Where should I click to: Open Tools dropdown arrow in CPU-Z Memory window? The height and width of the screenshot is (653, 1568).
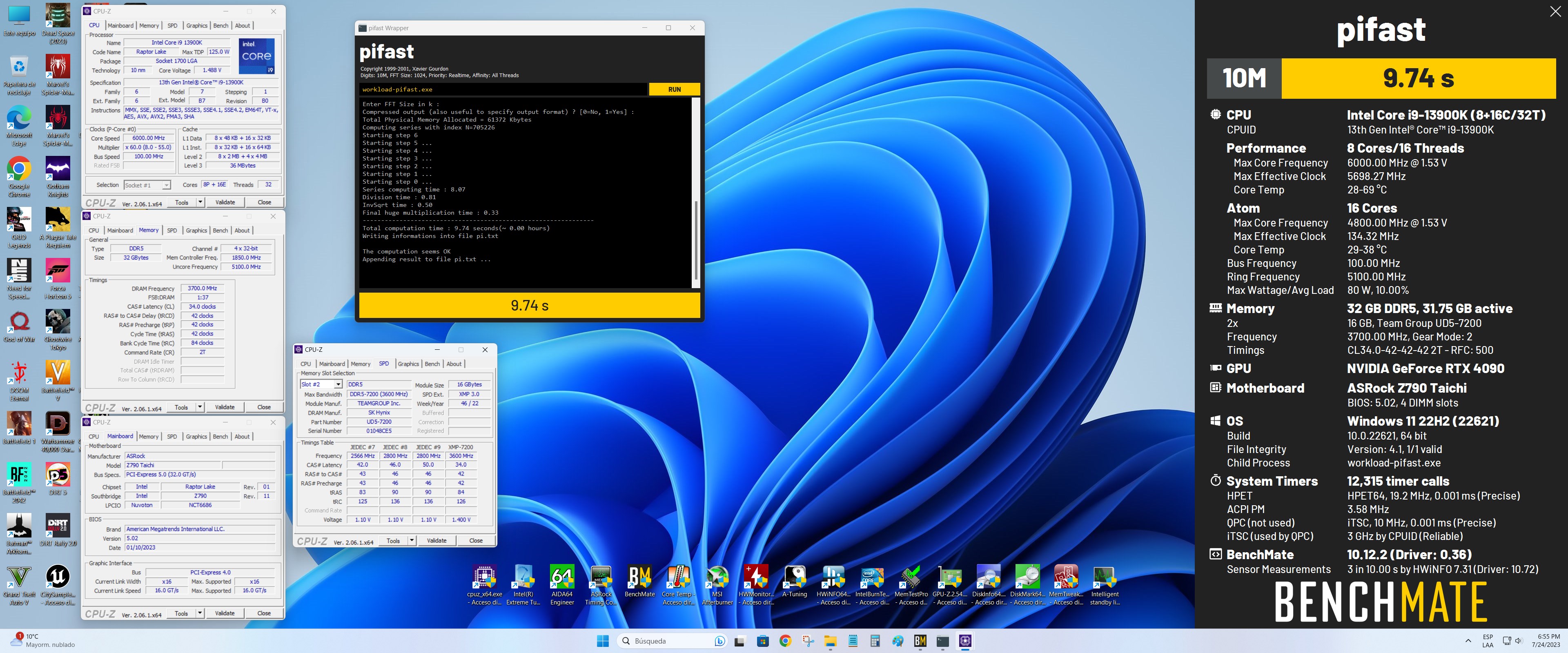point(200,407)
